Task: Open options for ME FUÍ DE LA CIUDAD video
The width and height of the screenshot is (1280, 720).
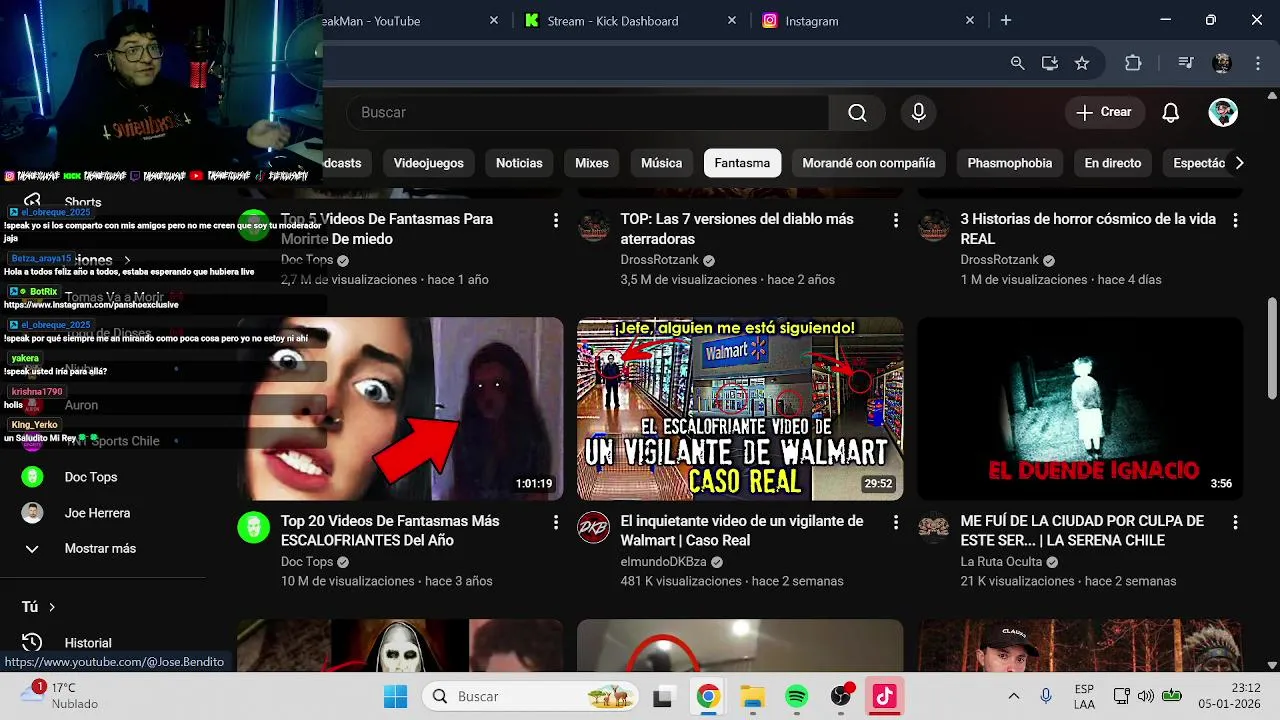Action: [x=1236, y=522]
